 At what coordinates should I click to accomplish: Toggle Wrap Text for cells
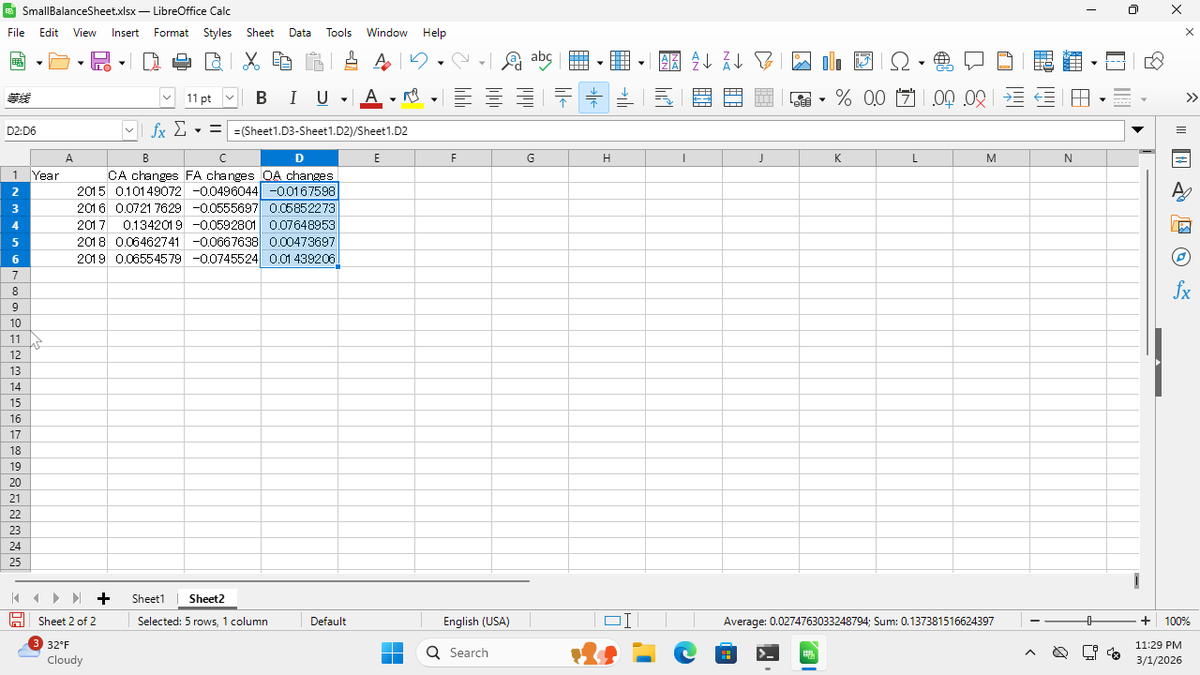[664, 98]
